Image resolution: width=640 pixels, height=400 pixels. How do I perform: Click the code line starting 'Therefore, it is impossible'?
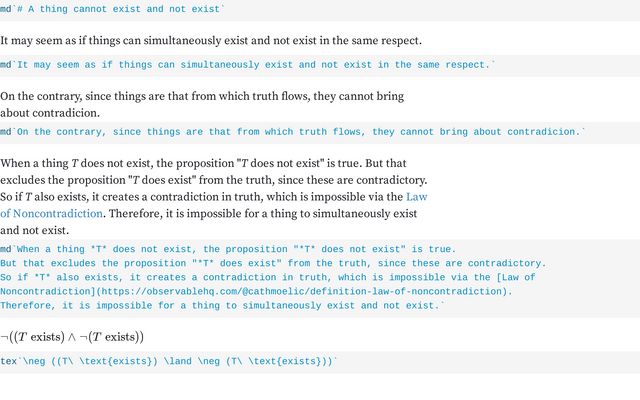[x=222, y=306]
